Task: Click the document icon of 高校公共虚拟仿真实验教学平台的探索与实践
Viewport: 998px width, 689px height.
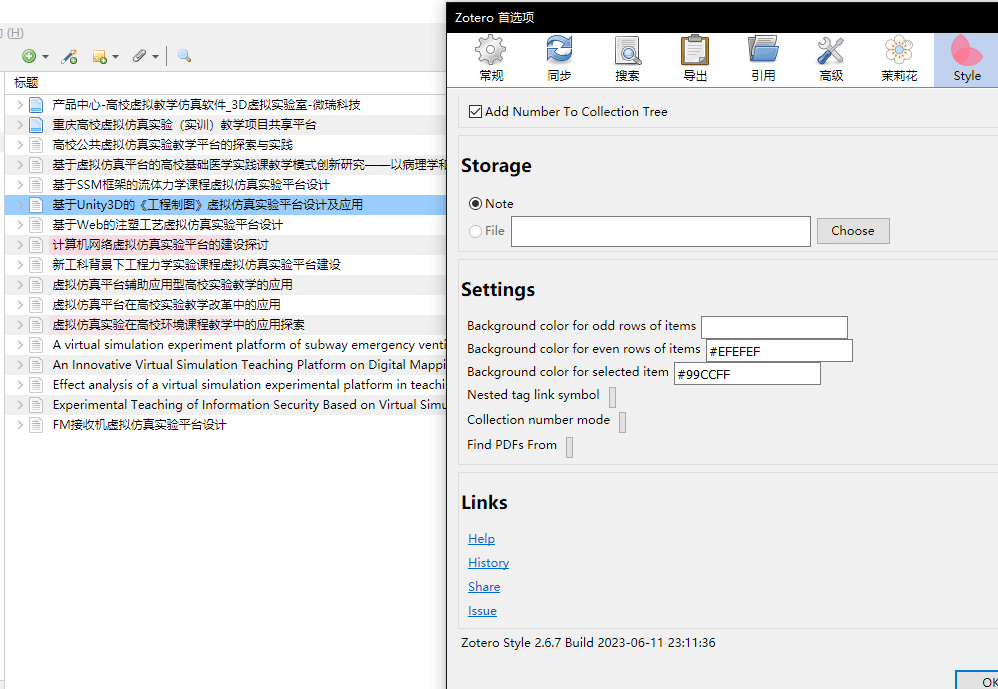Action: click(36, 145)
